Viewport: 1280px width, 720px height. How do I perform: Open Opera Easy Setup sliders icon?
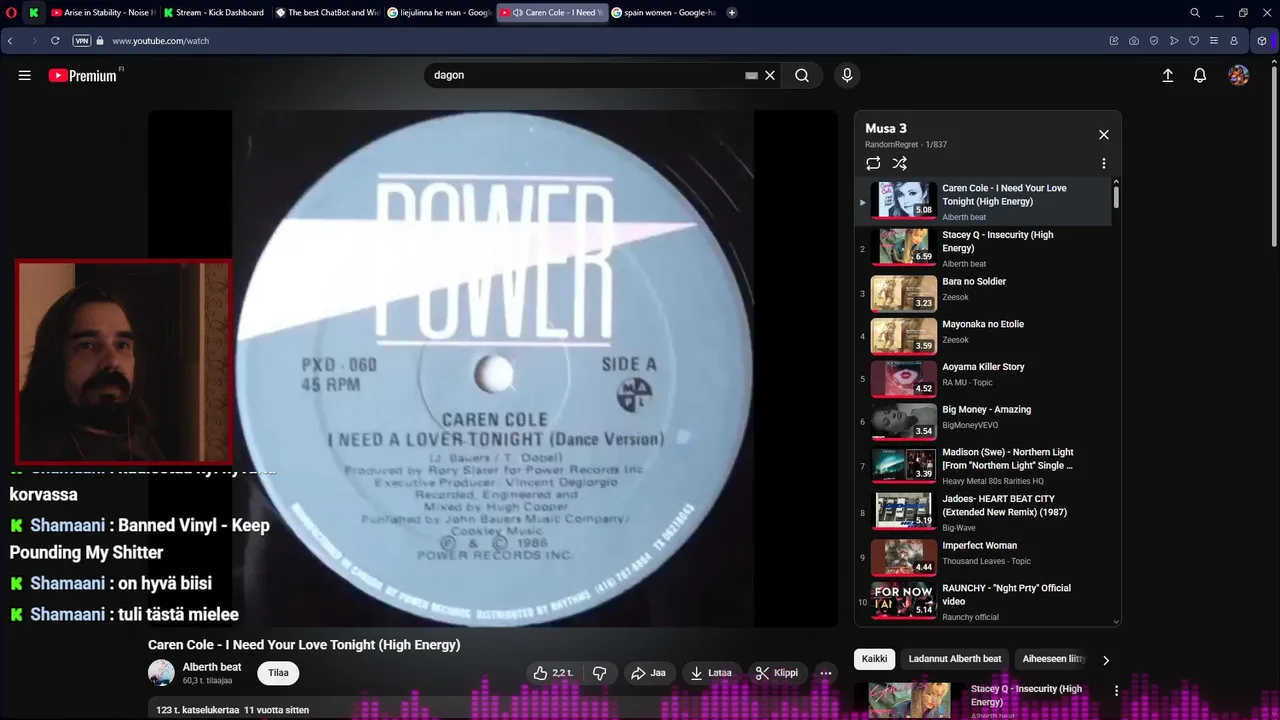1214,41
